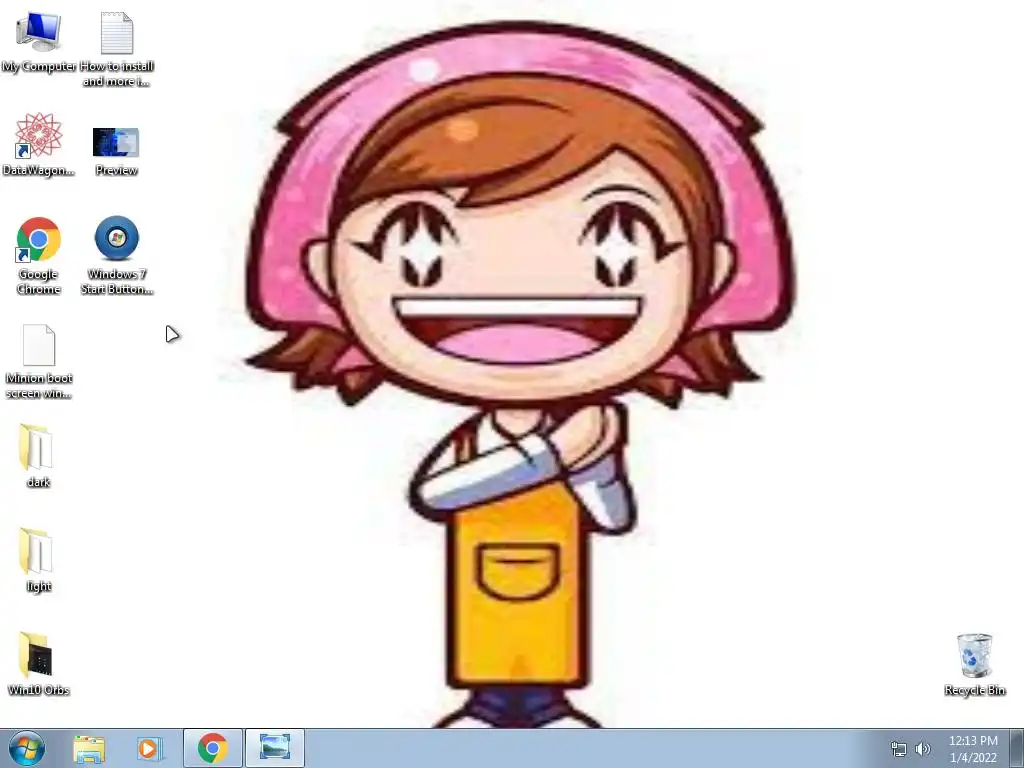Click the Show desktop strip beside the clock
Viewport: 1024px width, 768px height.
[1017, 748]
